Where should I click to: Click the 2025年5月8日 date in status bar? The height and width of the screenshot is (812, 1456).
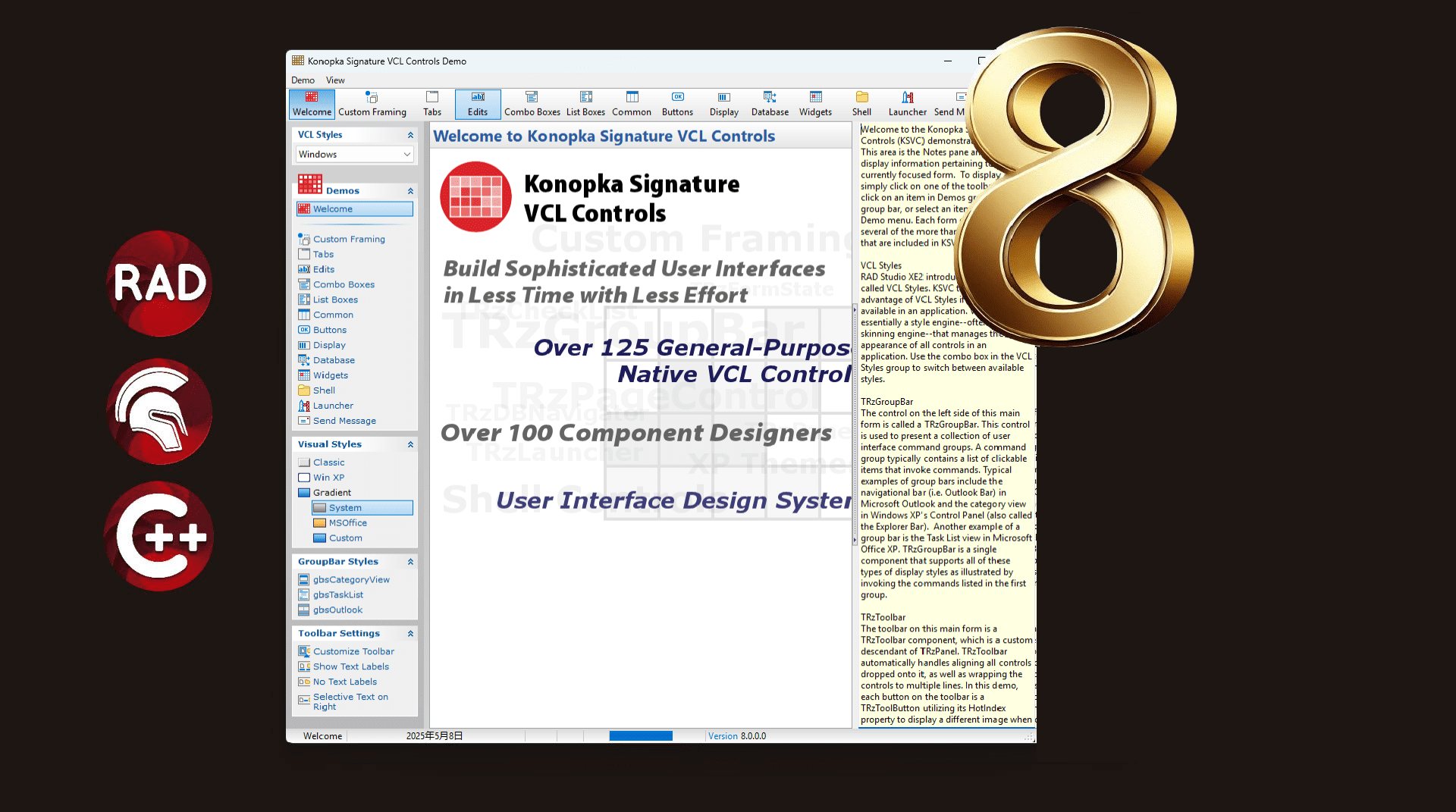point(435,736)
